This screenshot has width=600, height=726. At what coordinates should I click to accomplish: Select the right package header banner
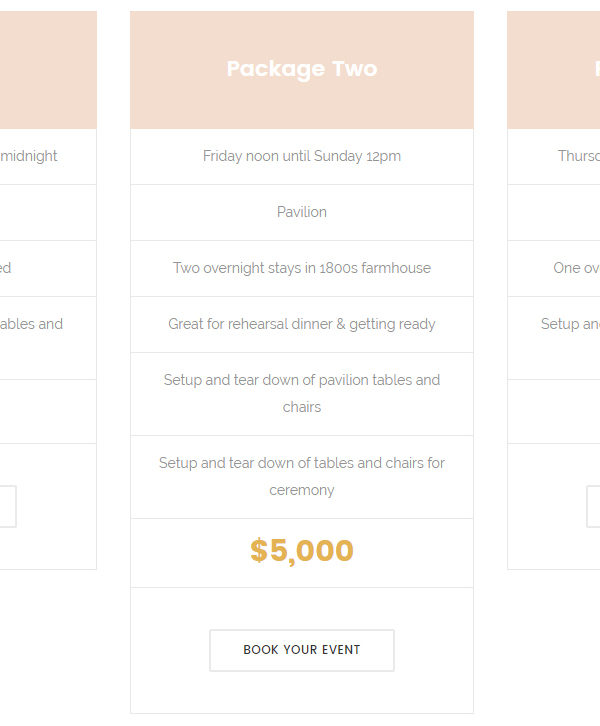tap(554, 70)
